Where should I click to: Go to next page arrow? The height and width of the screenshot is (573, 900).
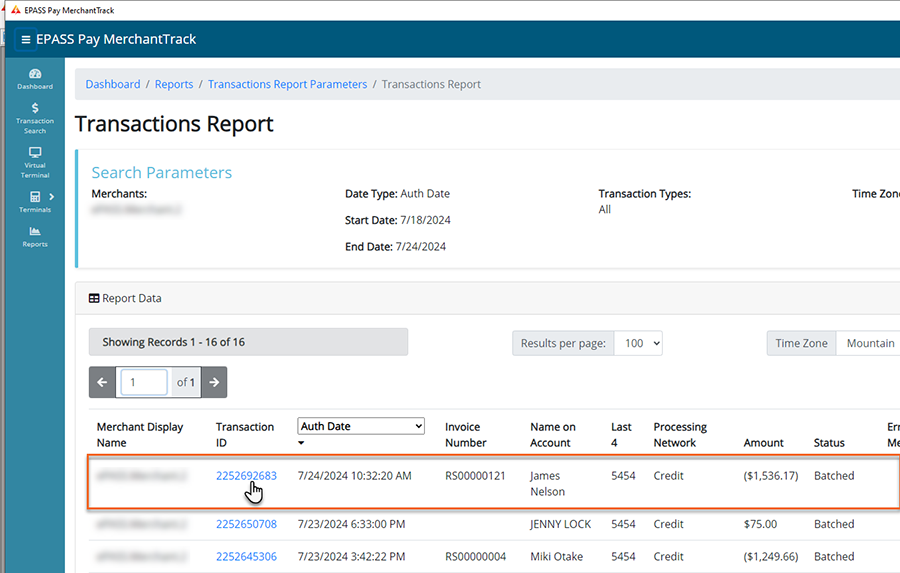pos(214,382)
